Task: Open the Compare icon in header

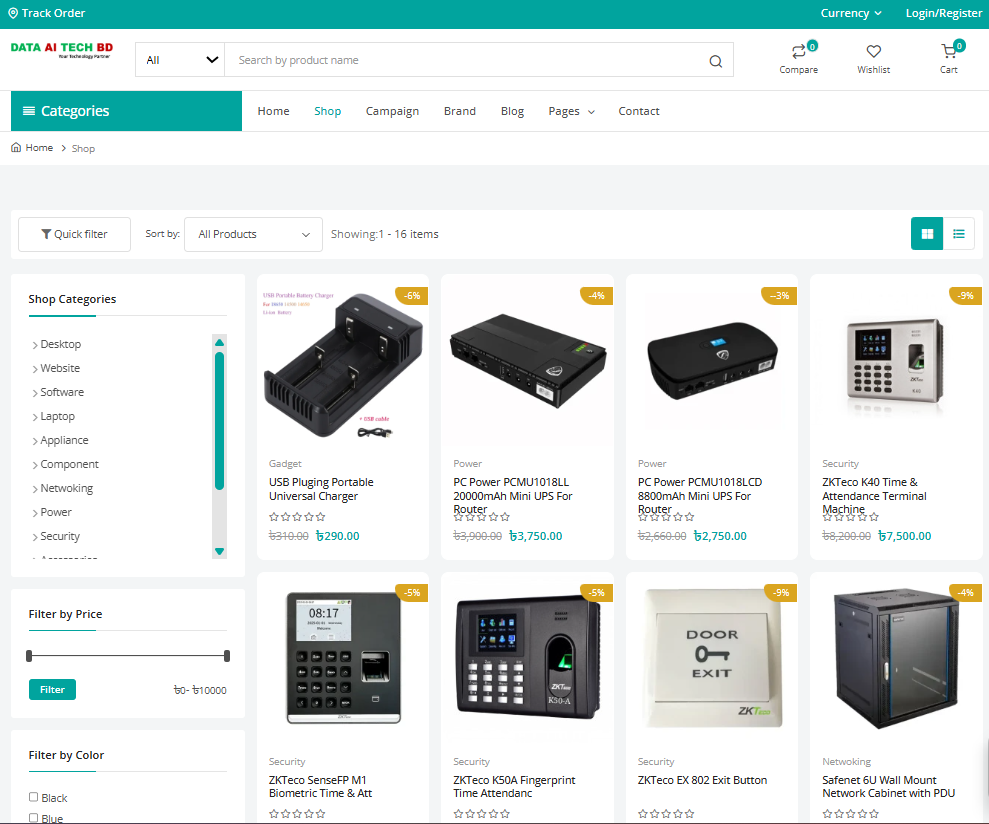Action: [799, 51]
